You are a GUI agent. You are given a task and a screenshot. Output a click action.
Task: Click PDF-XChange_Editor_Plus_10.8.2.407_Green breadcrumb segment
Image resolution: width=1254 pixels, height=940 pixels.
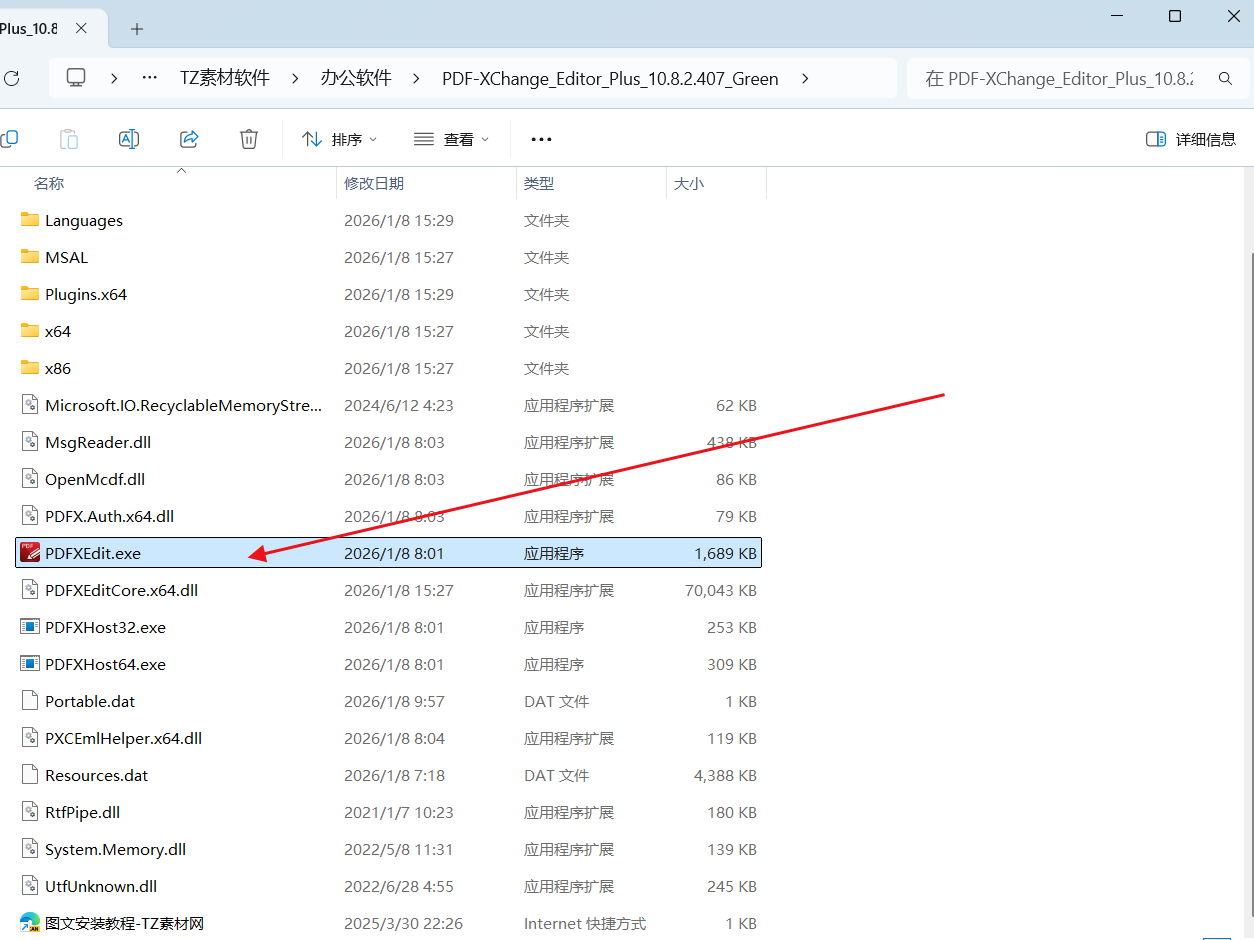click(x=610, y=78)
